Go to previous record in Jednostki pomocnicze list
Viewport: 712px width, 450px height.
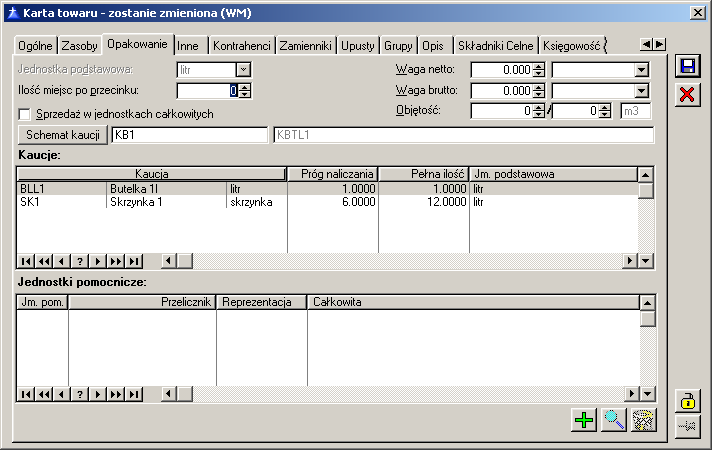tap(62, 394)
